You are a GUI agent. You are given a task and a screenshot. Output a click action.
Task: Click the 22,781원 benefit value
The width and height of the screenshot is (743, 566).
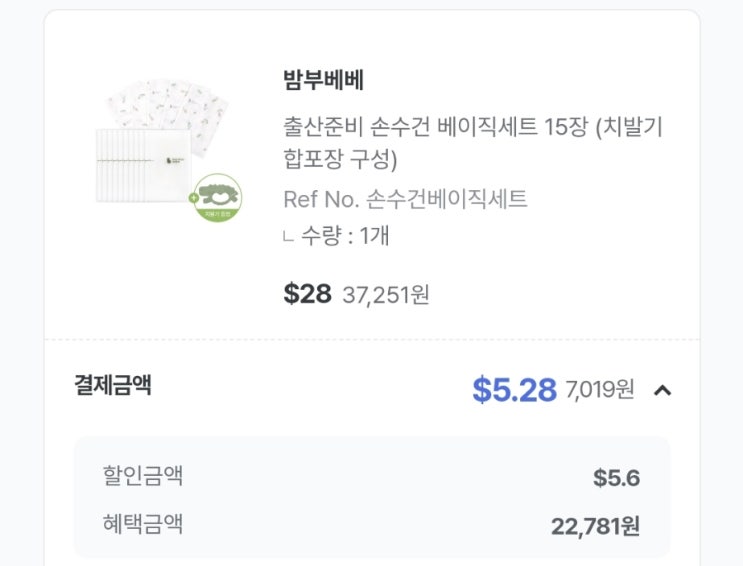point(595,526)
